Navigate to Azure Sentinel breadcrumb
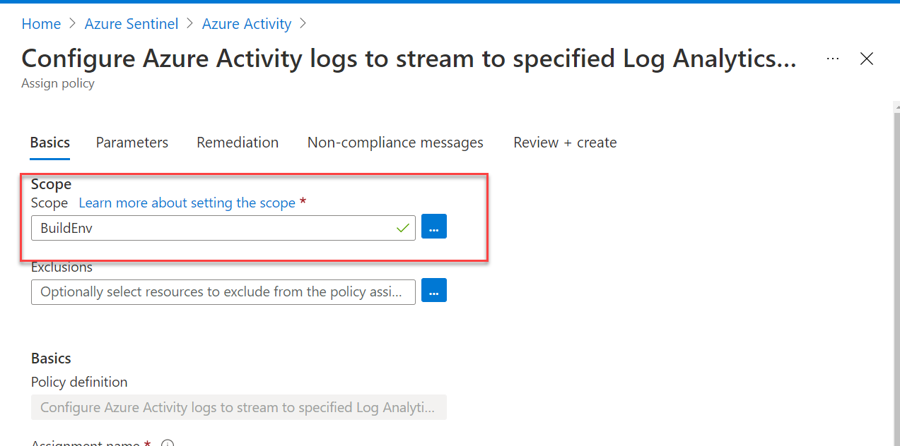Viewport: 900px width, 446px height. click(131, 23)
